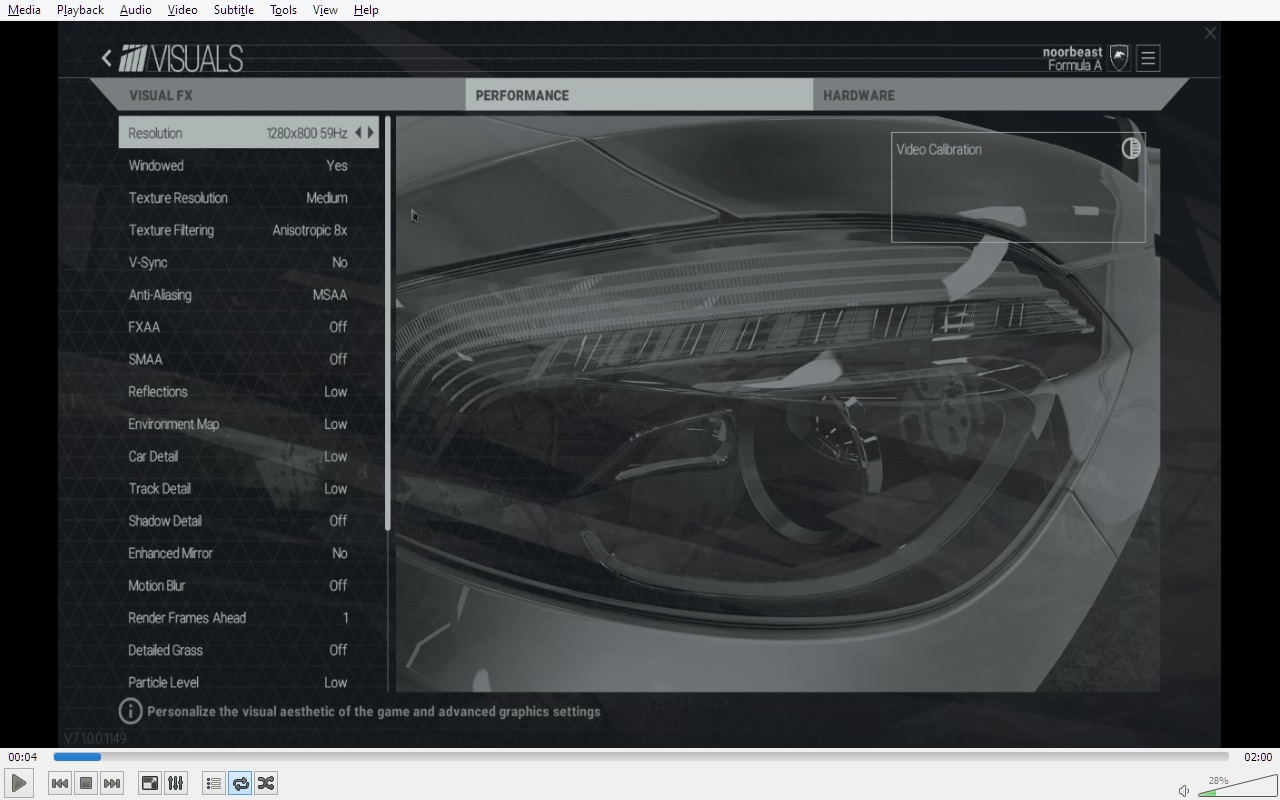Skip to next media item
1280x800 pixels.
(112, 783)
